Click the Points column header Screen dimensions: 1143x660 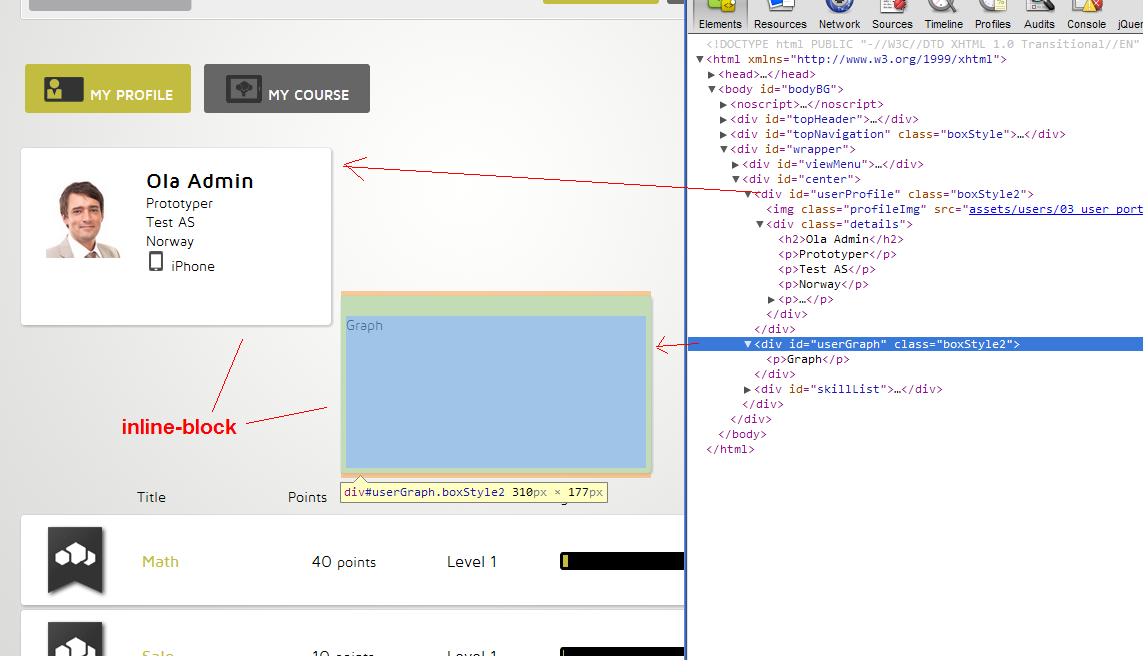(x=307, y=497)
